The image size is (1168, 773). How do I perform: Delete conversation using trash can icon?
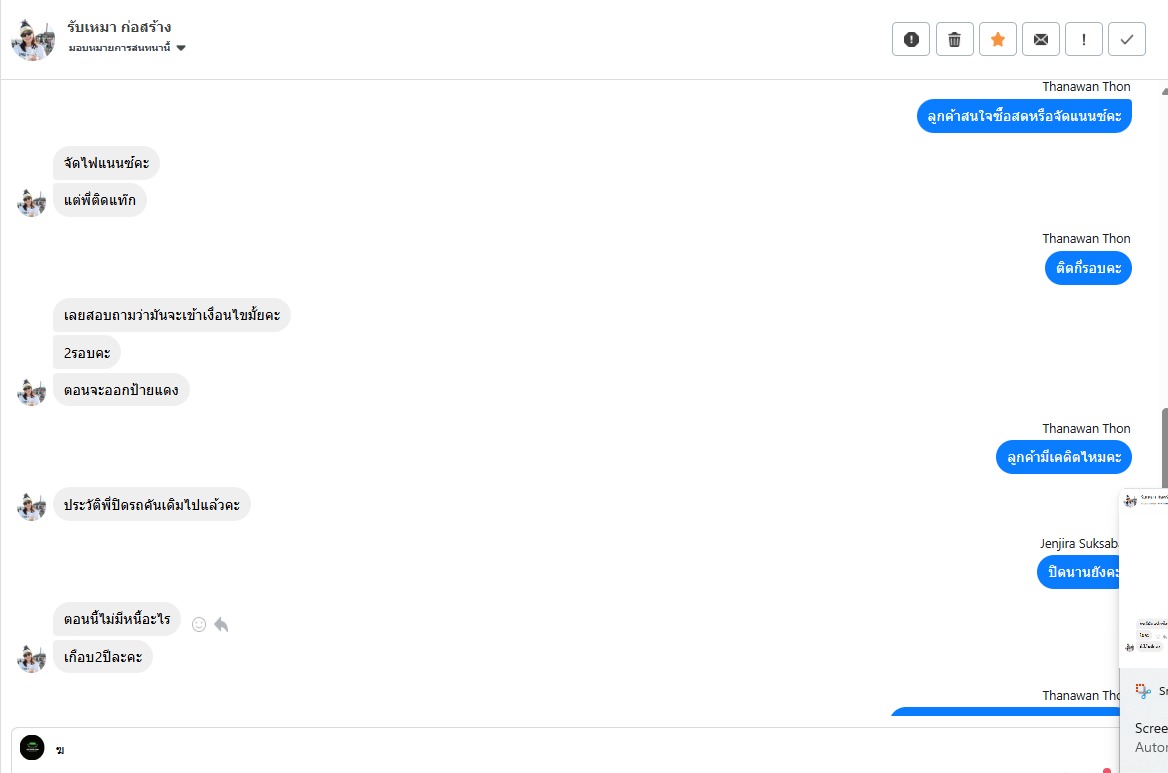[954, 40]
